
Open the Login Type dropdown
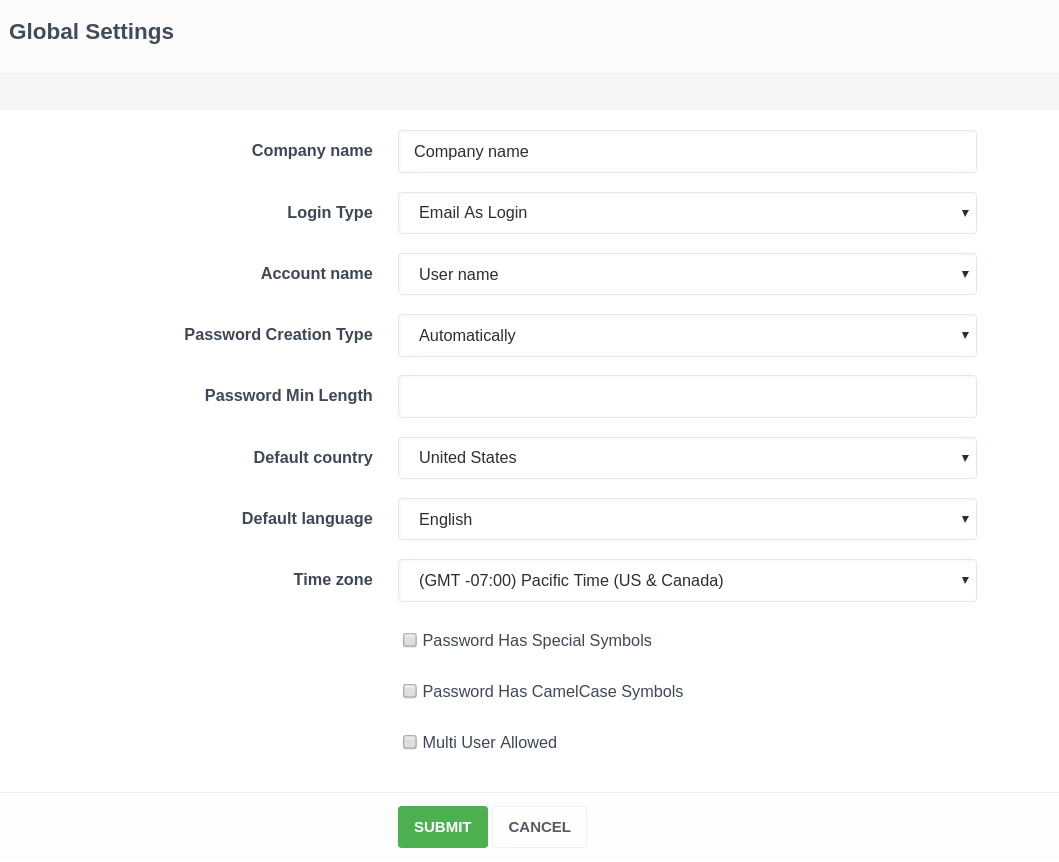pyautogui.click(x=687, y=213)
